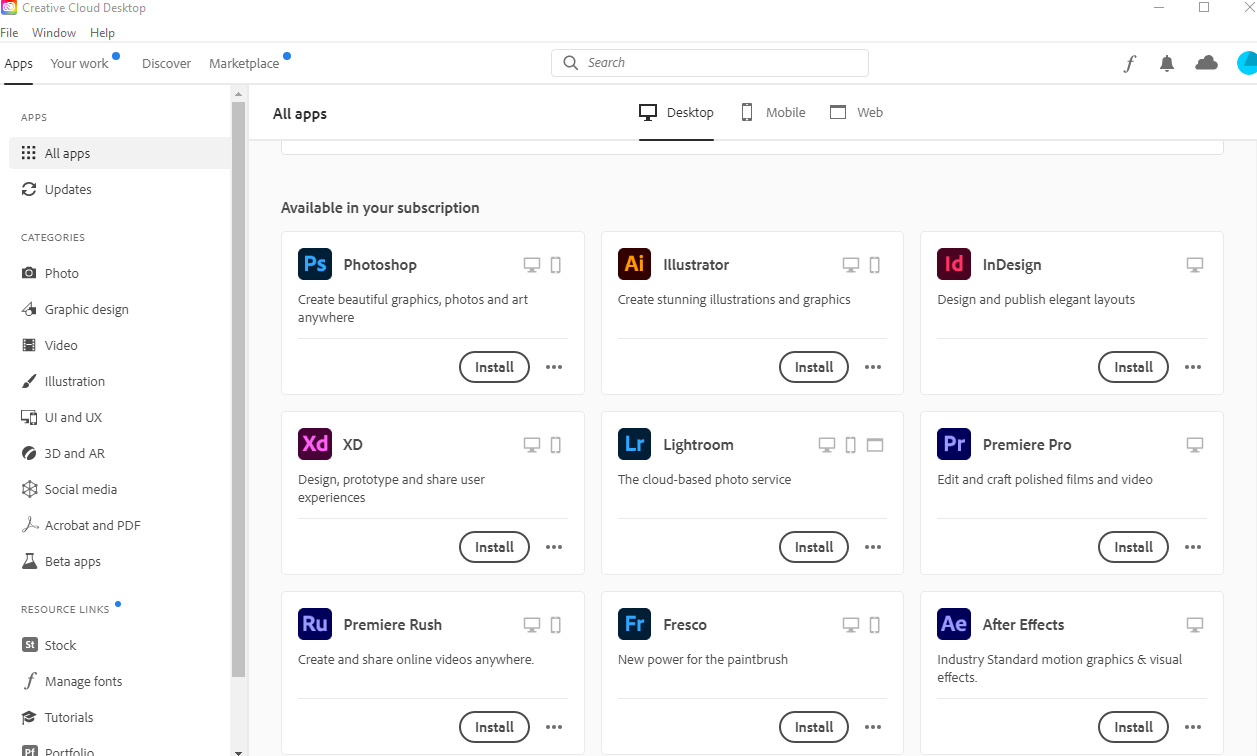Viewport: 1257px width, 756px height.
Task: Open more options for InDesign
Action: (x=1192, y=367)
